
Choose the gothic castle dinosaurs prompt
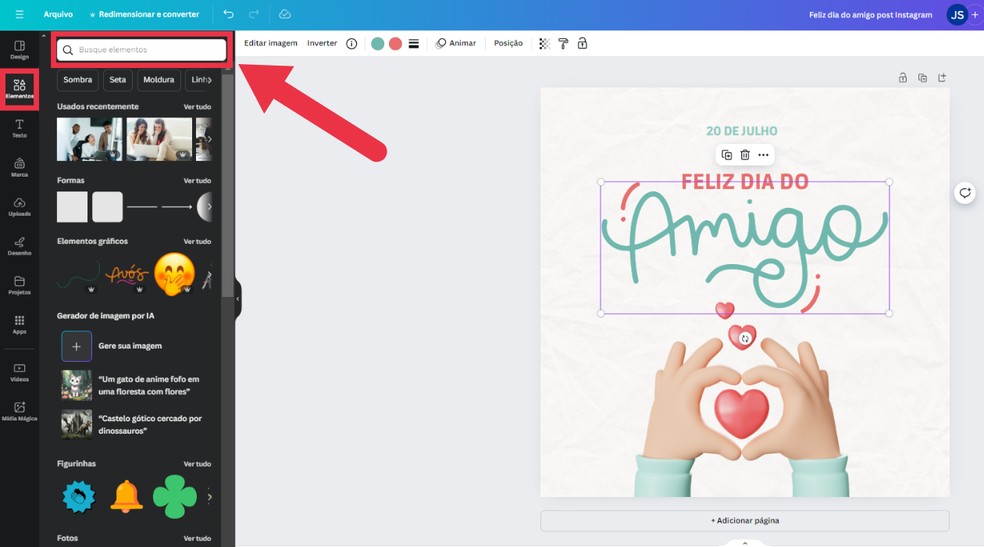pyautogui.click(x=131, y=425)
